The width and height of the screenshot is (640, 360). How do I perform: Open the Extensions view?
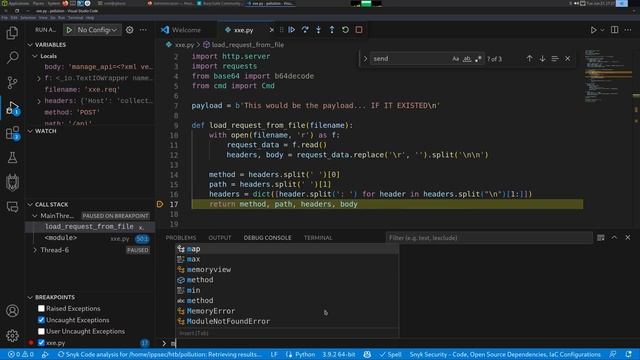click(12, 133)
